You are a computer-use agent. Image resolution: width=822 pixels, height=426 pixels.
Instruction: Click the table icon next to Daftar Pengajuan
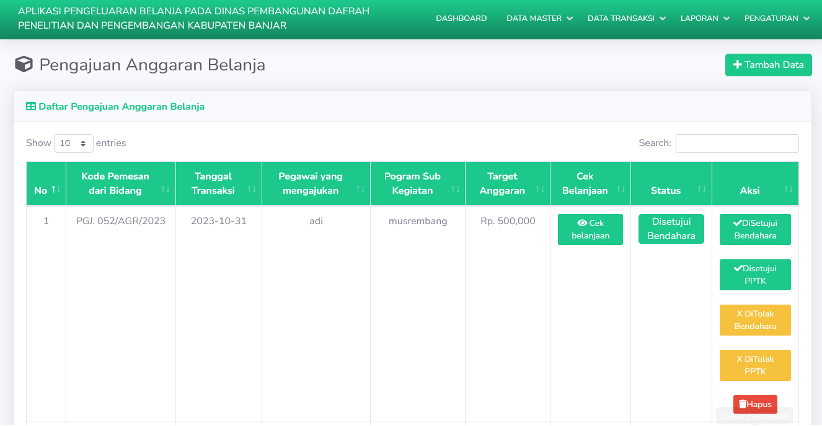click(x=31, y=106)
